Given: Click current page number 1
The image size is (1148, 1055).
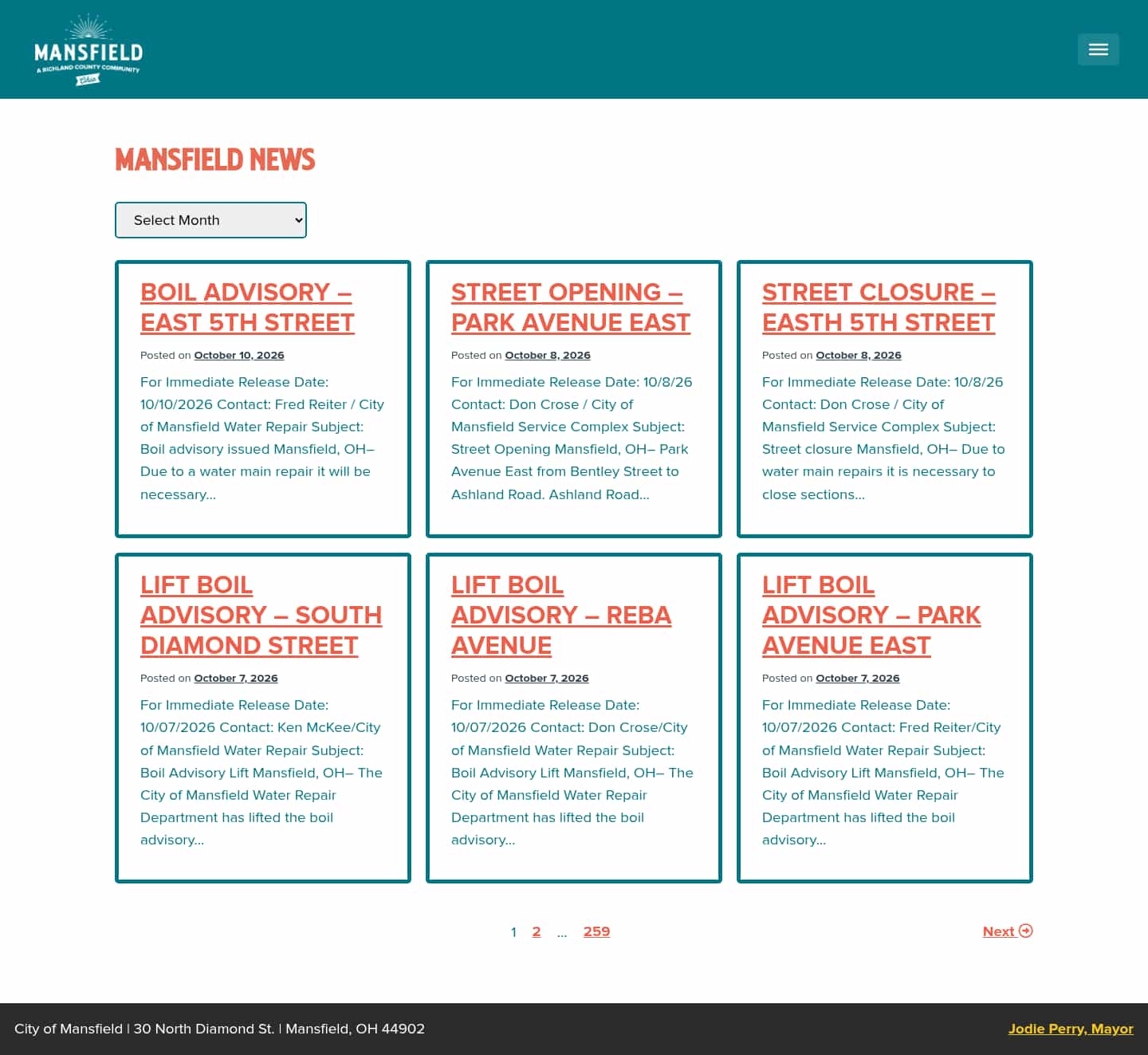Looking at the screenshot, I should point(513,931).
